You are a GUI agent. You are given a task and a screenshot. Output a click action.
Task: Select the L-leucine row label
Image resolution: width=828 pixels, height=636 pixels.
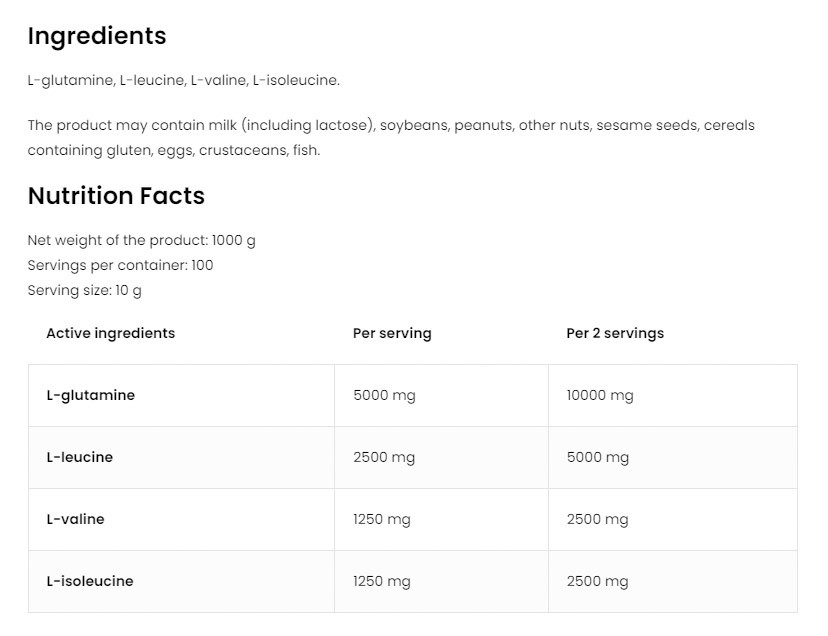point(79,457)
